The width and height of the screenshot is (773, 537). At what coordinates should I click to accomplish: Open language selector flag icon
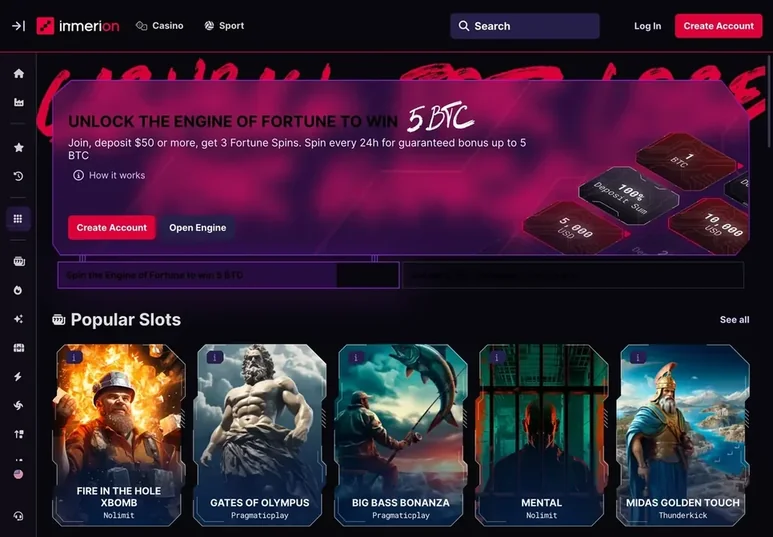18,474
